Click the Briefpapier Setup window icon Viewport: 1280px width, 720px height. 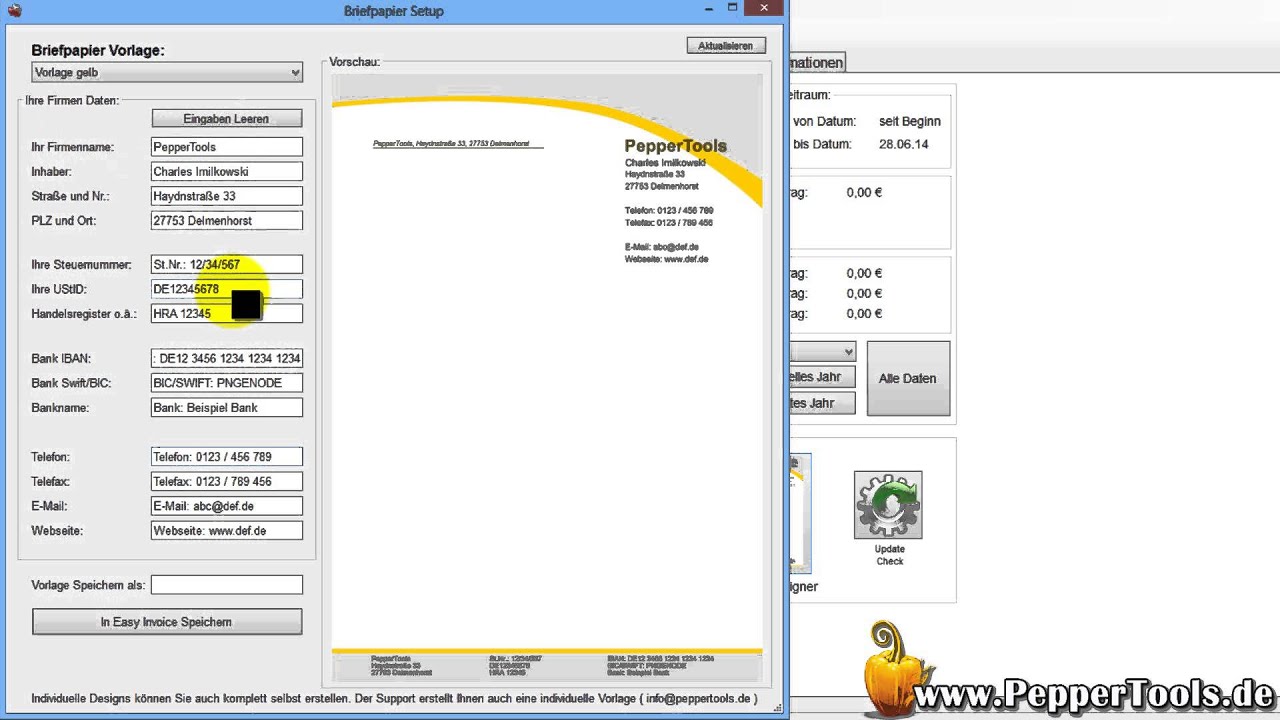[x=14, y=10]
